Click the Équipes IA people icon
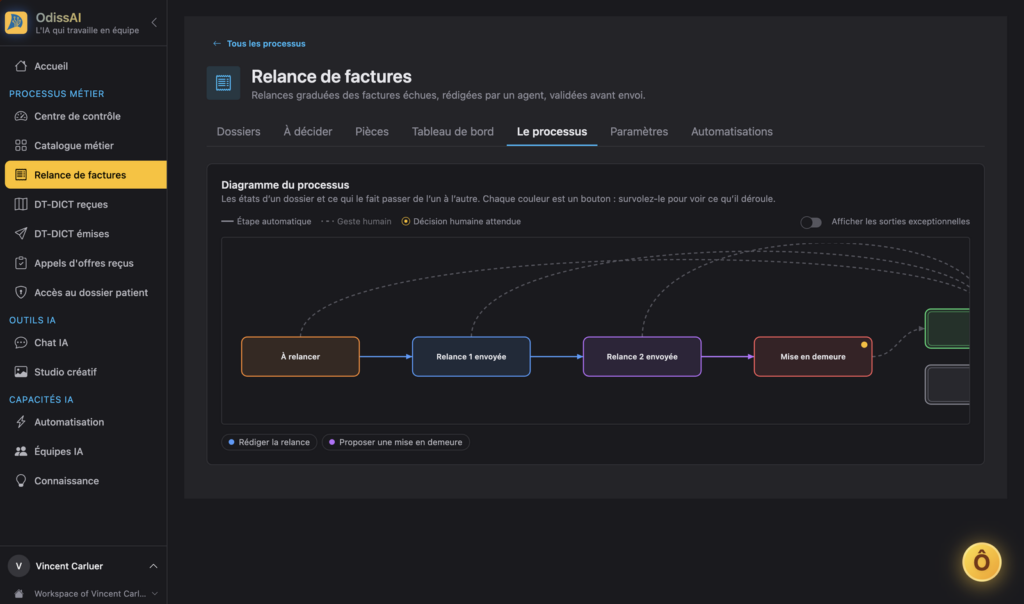Viewport: 1024px width, 604px height. tap(21, 452)
